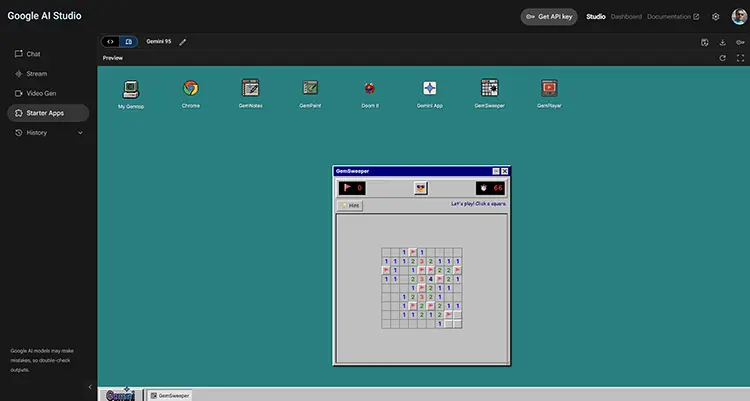
Task: Open the user profile avatar
Action: point(739,16)
